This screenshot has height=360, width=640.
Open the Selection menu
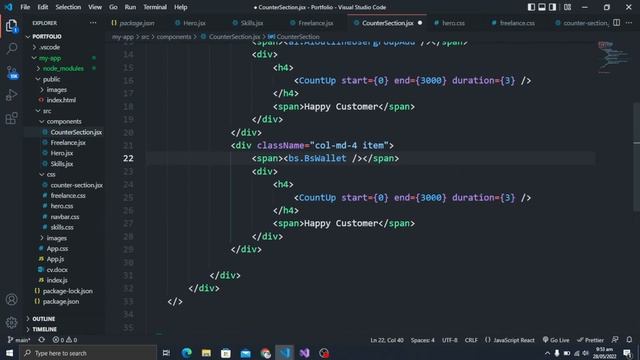tap(68, 7)
